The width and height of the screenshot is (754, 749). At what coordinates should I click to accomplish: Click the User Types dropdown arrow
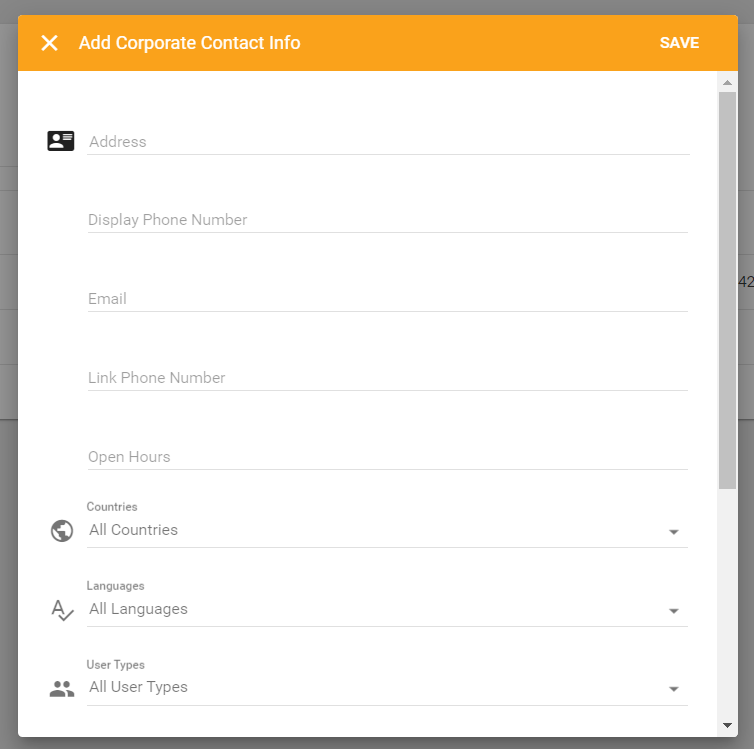[x=674, y=690]
